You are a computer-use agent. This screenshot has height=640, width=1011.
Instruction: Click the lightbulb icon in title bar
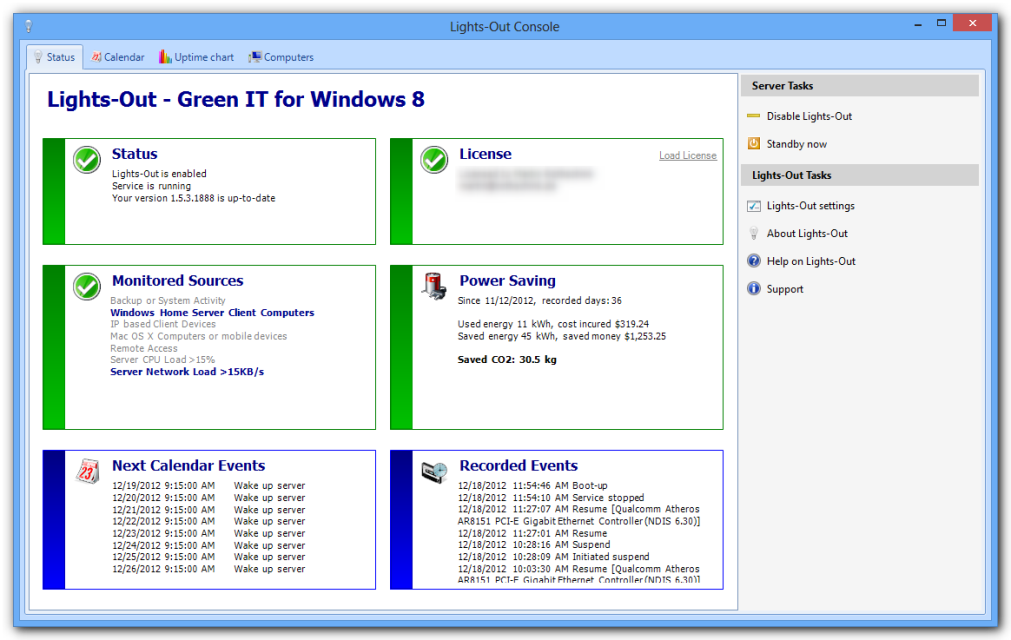(x=28, y=26)
